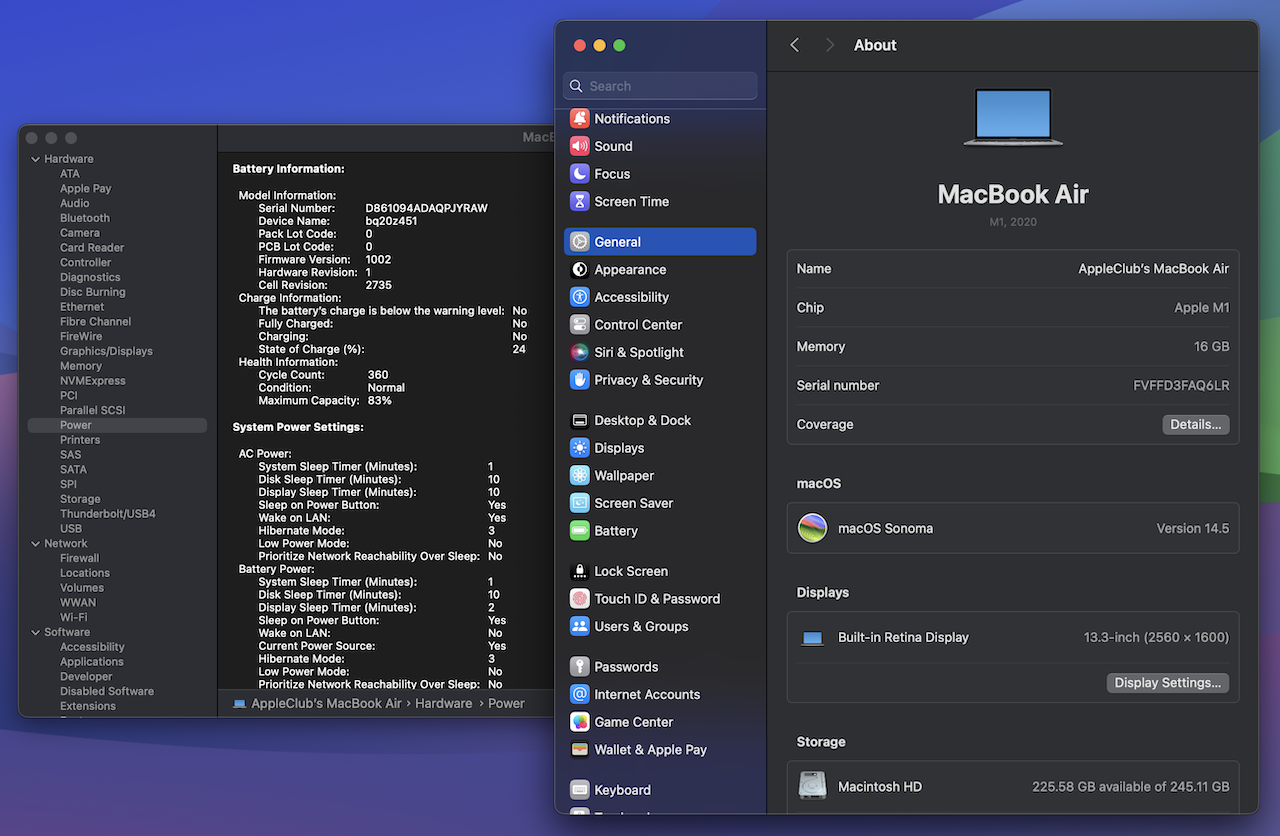Image resolution: width=1280 pixels, height=836 pixels.
Task: Select the Focus moon icon
Action: point(580,173)
